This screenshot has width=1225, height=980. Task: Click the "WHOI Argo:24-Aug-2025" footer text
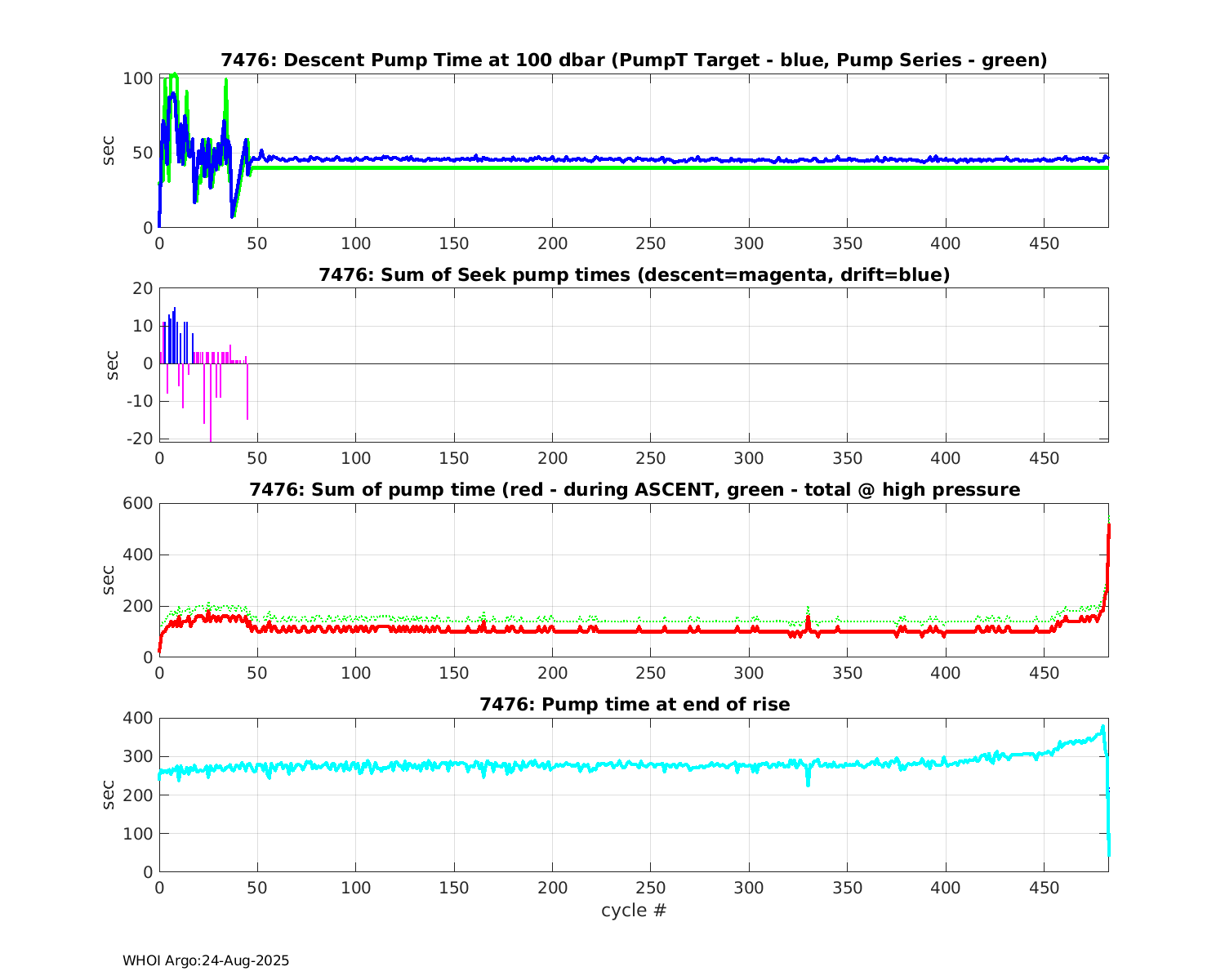pyautogui.click(x=206, y=961)
